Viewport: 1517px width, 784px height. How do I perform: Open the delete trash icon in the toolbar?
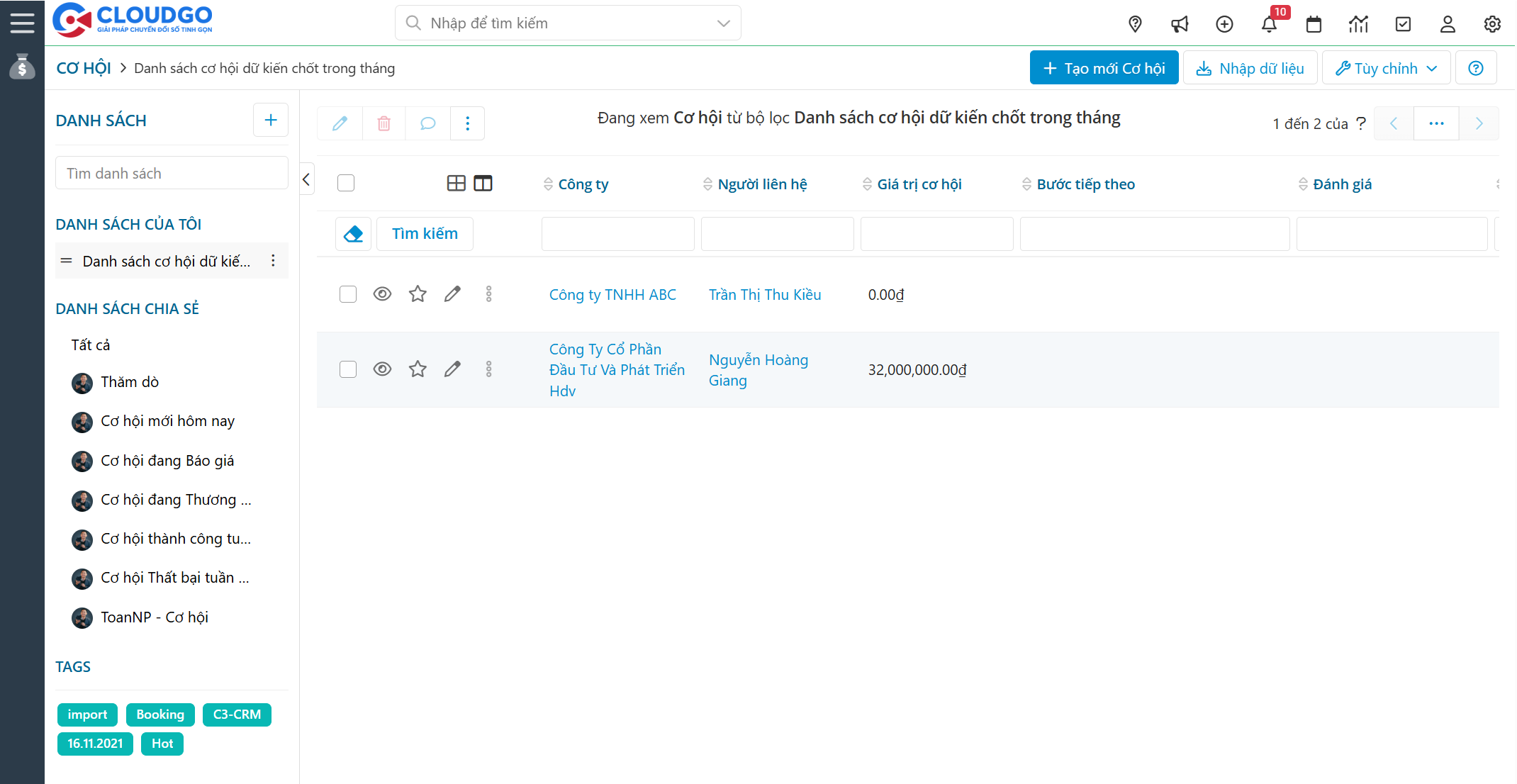[384, 123]
